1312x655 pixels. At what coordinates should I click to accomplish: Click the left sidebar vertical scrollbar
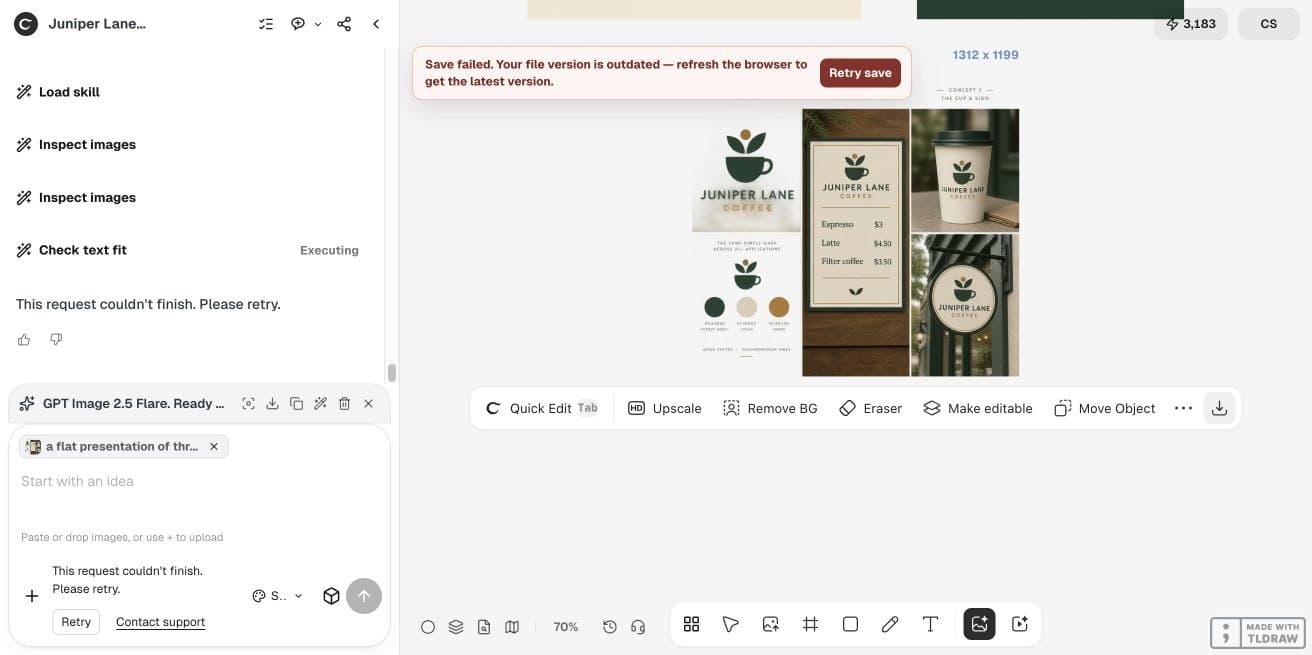coord(392,373)
